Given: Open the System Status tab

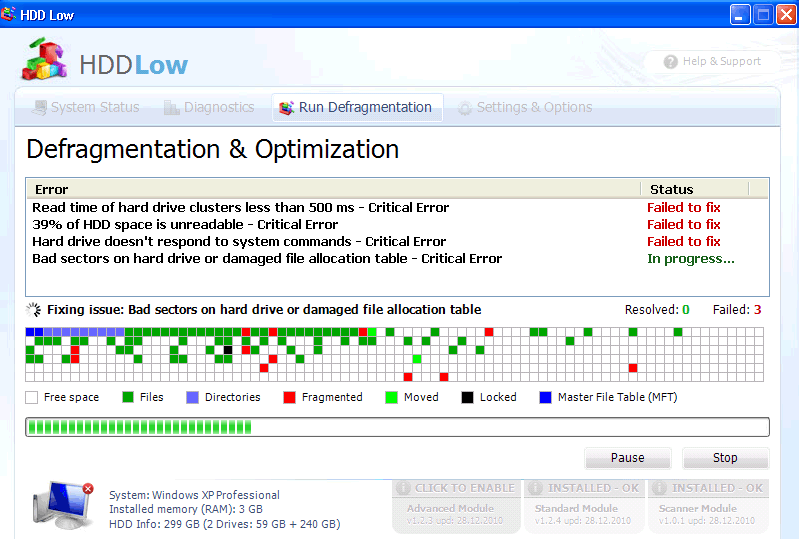Looking at the screenshot, I should tap(85, 107).
